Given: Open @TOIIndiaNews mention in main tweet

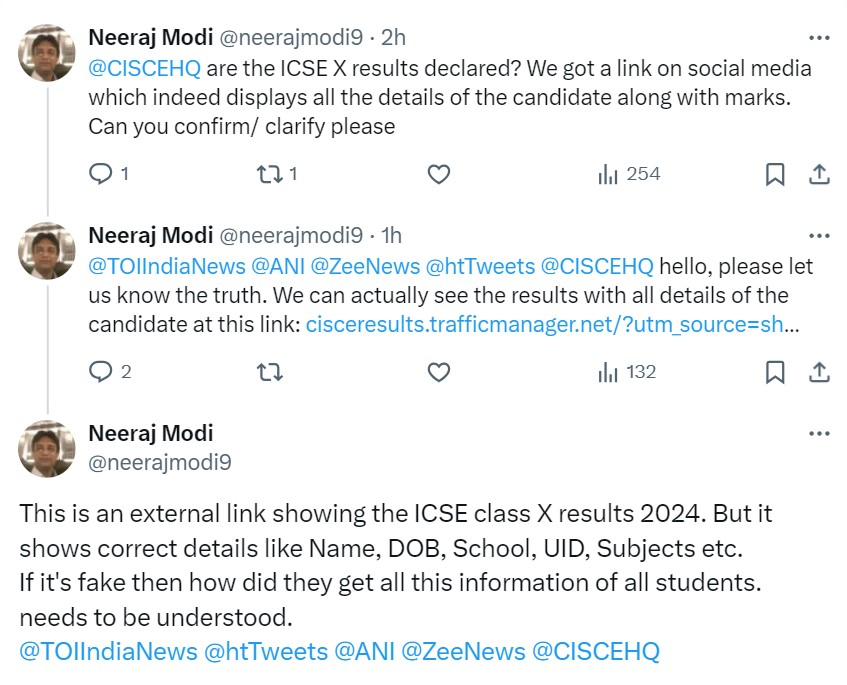Looking at the screenshot, I should (x=108, y=651).
